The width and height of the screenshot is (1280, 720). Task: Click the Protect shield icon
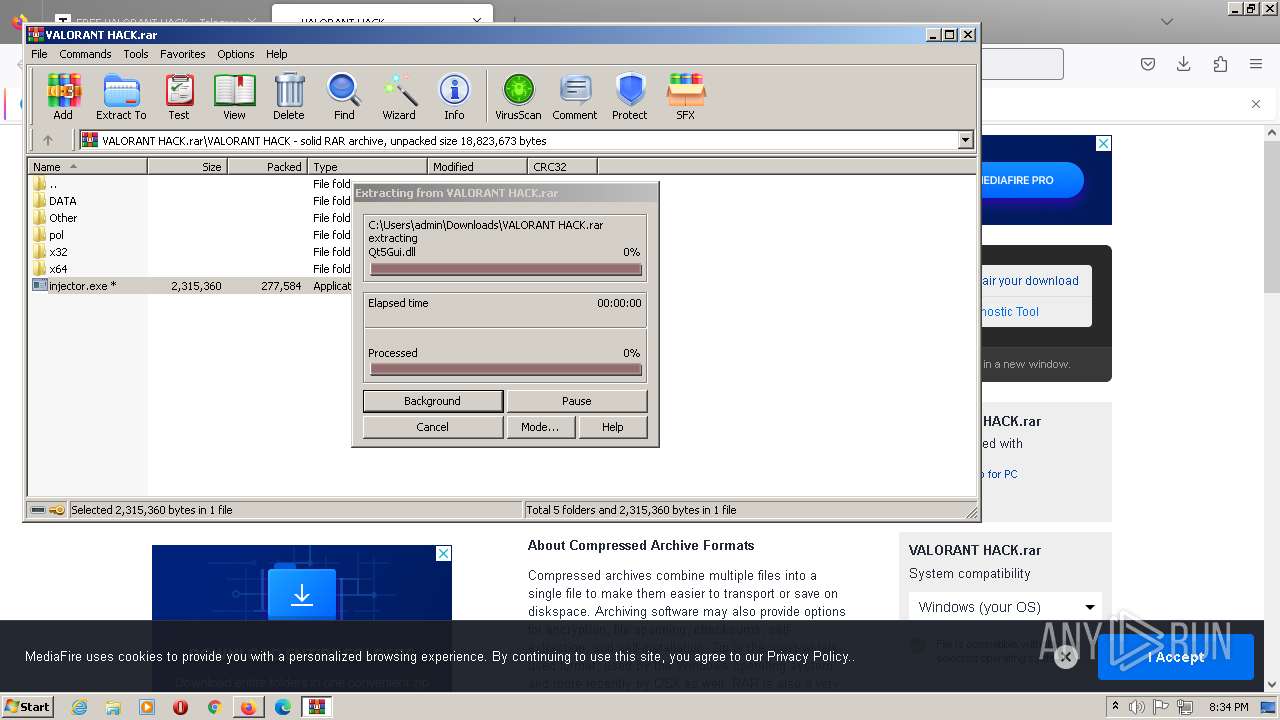pyautogui.click(x=630, y=97)
